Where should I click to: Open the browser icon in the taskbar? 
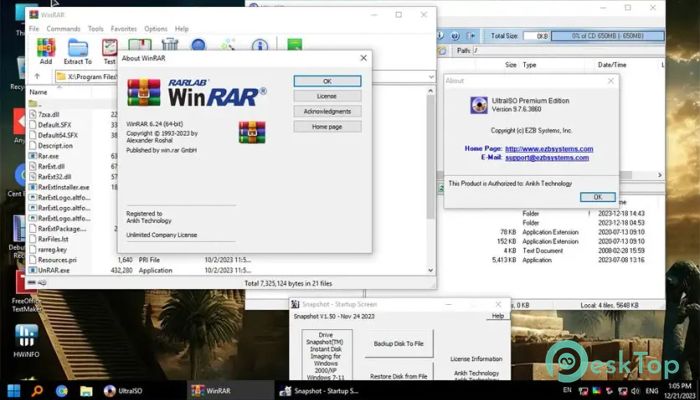[62, 391]
